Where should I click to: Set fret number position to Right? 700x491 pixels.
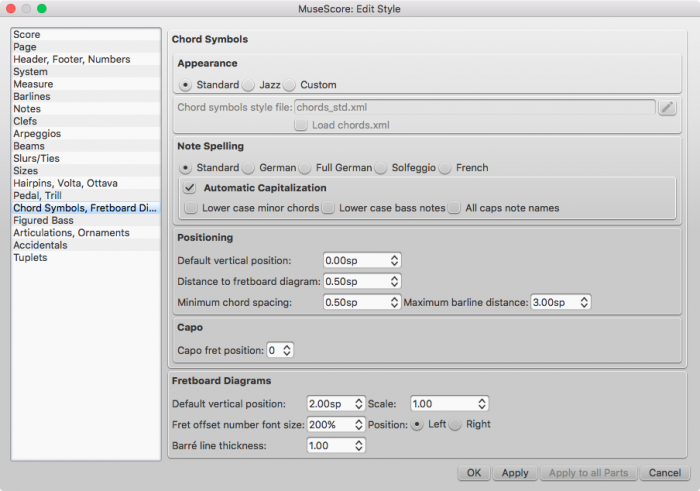[455, 424]
